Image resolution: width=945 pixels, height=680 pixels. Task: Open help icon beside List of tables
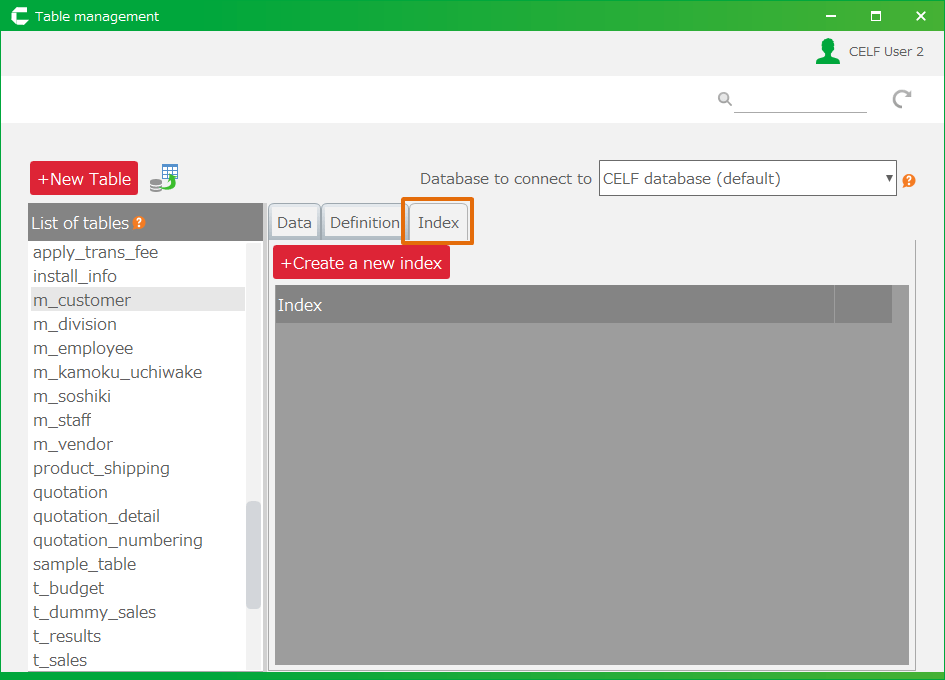pyautogui.click(x=140, y=223)
